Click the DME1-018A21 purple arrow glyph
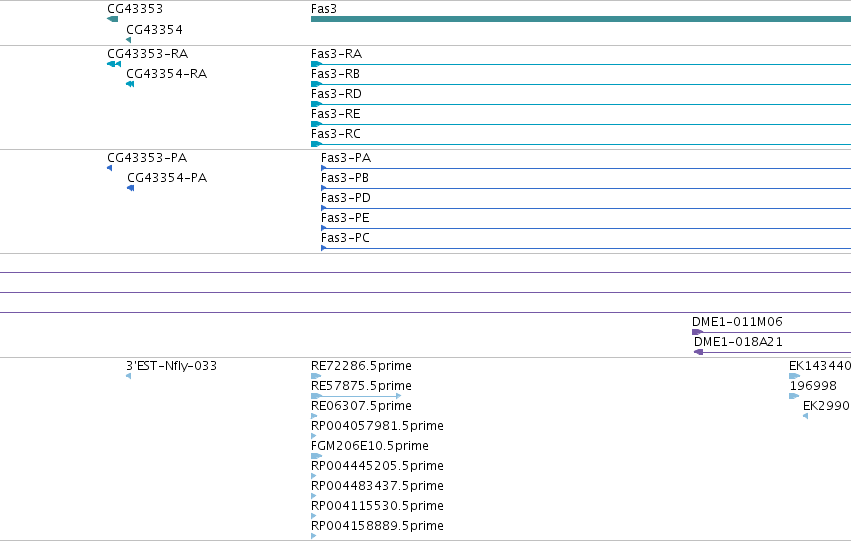Screen dimensions: 851x541 click(x=698, y=352)
